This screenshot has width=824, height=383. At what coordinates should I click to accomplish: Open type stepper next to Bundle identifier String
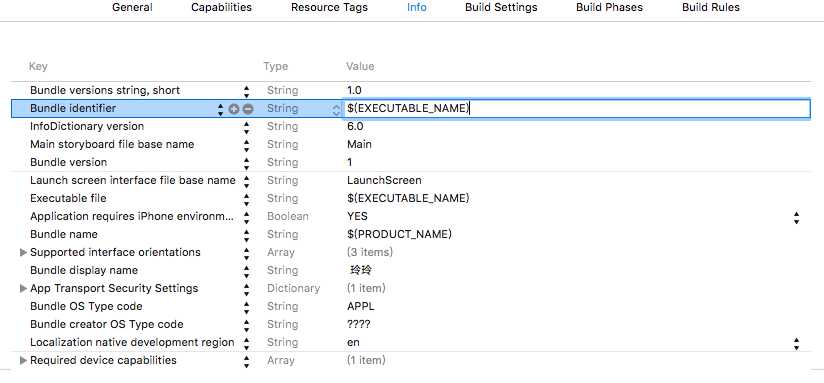336,109
